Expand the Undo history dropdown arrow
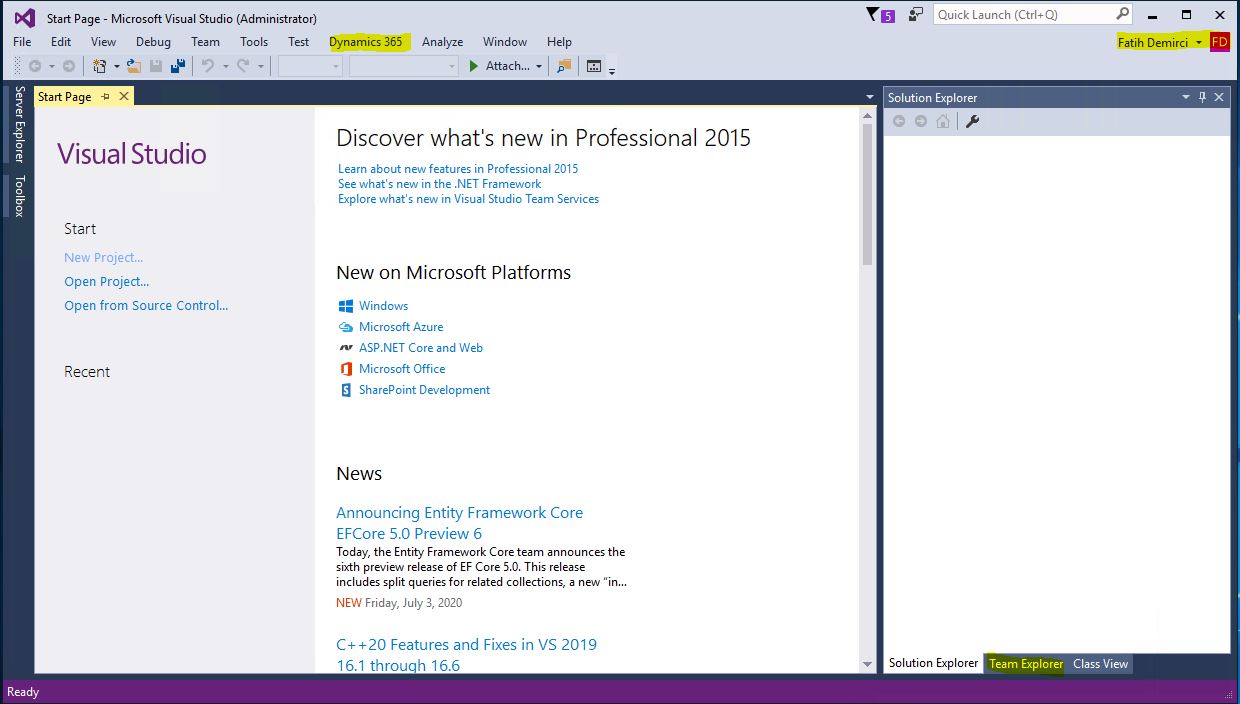The height and width of the screenshot is (704, 1240). [x=225, y=67]
